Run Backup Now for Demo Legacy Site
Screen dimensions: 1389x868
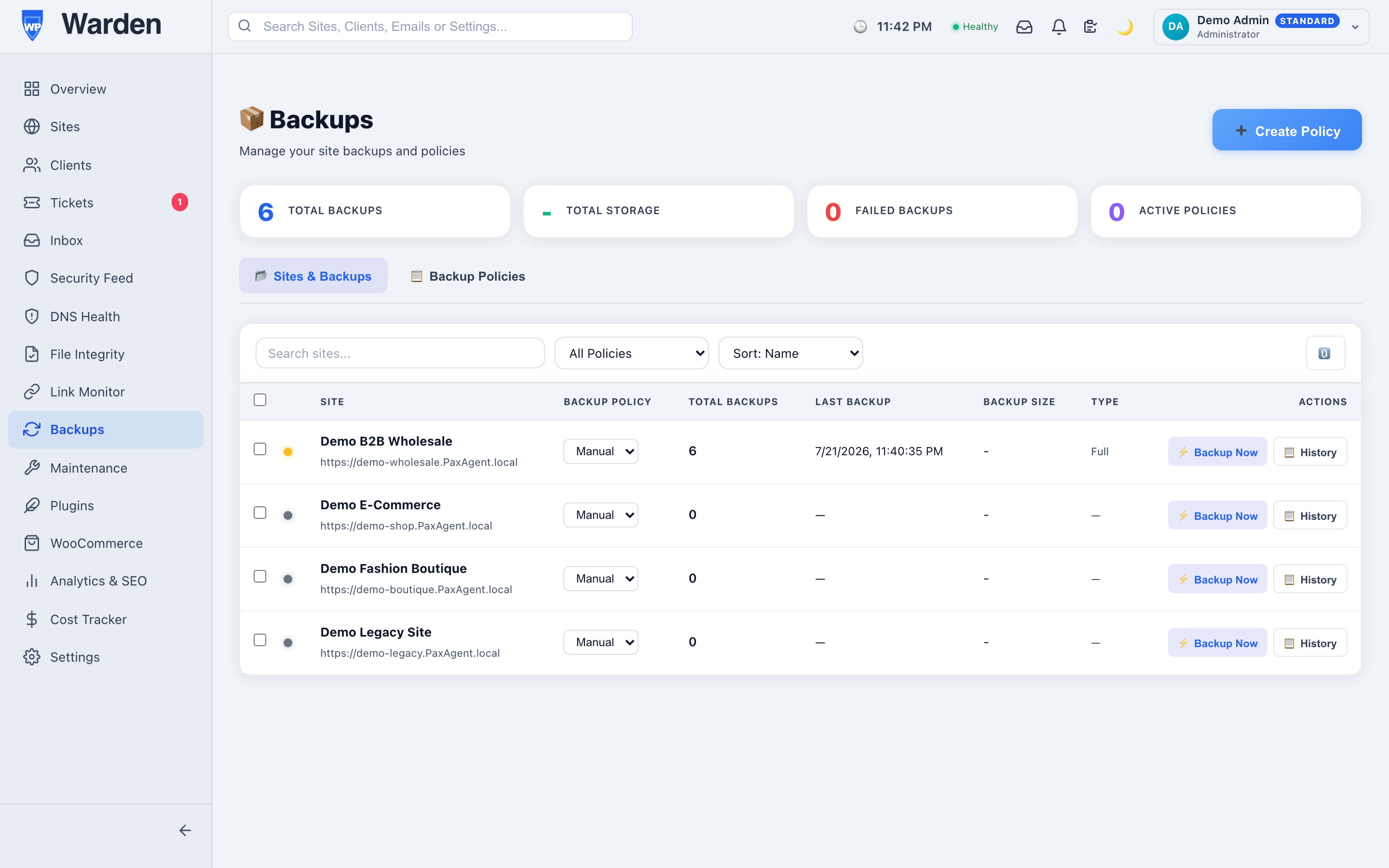point(1217,643)
